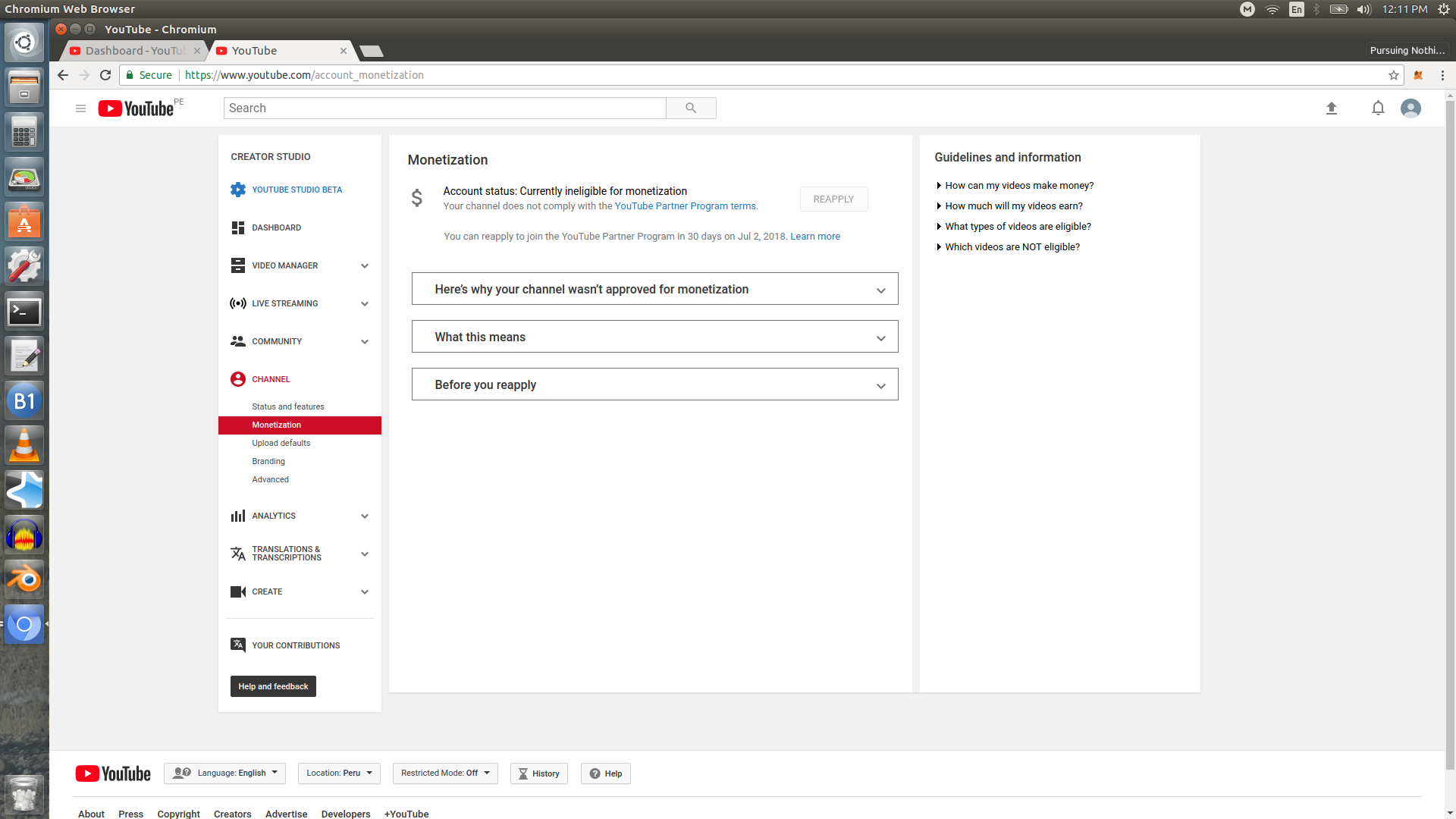Expand the Live Streaming section
Viewport: 1456px width, 819px height.
click(x=365, y=304)
